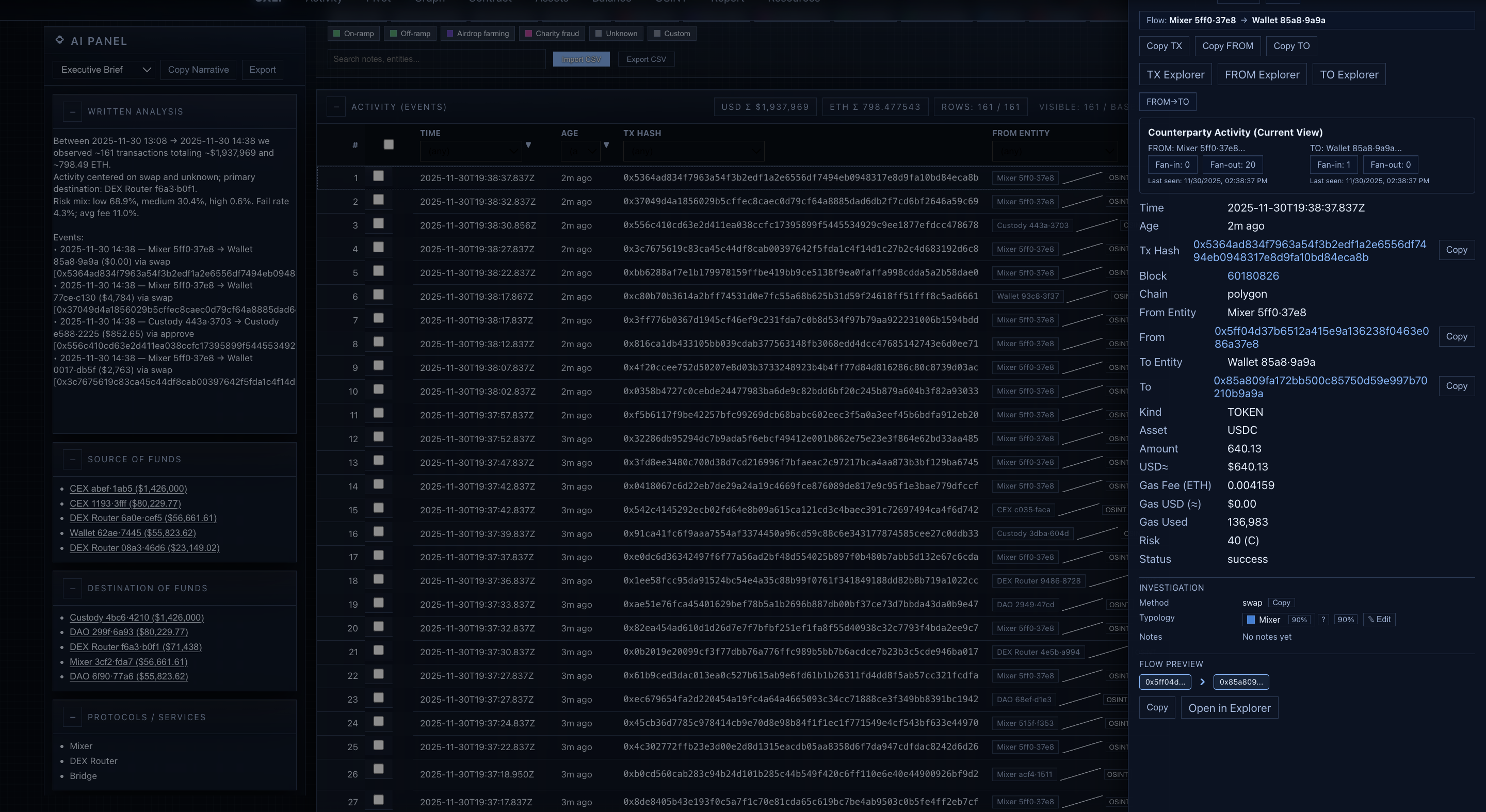Collapse the Source of Funds section
1486x812 pixels.
tap(72, 460)
